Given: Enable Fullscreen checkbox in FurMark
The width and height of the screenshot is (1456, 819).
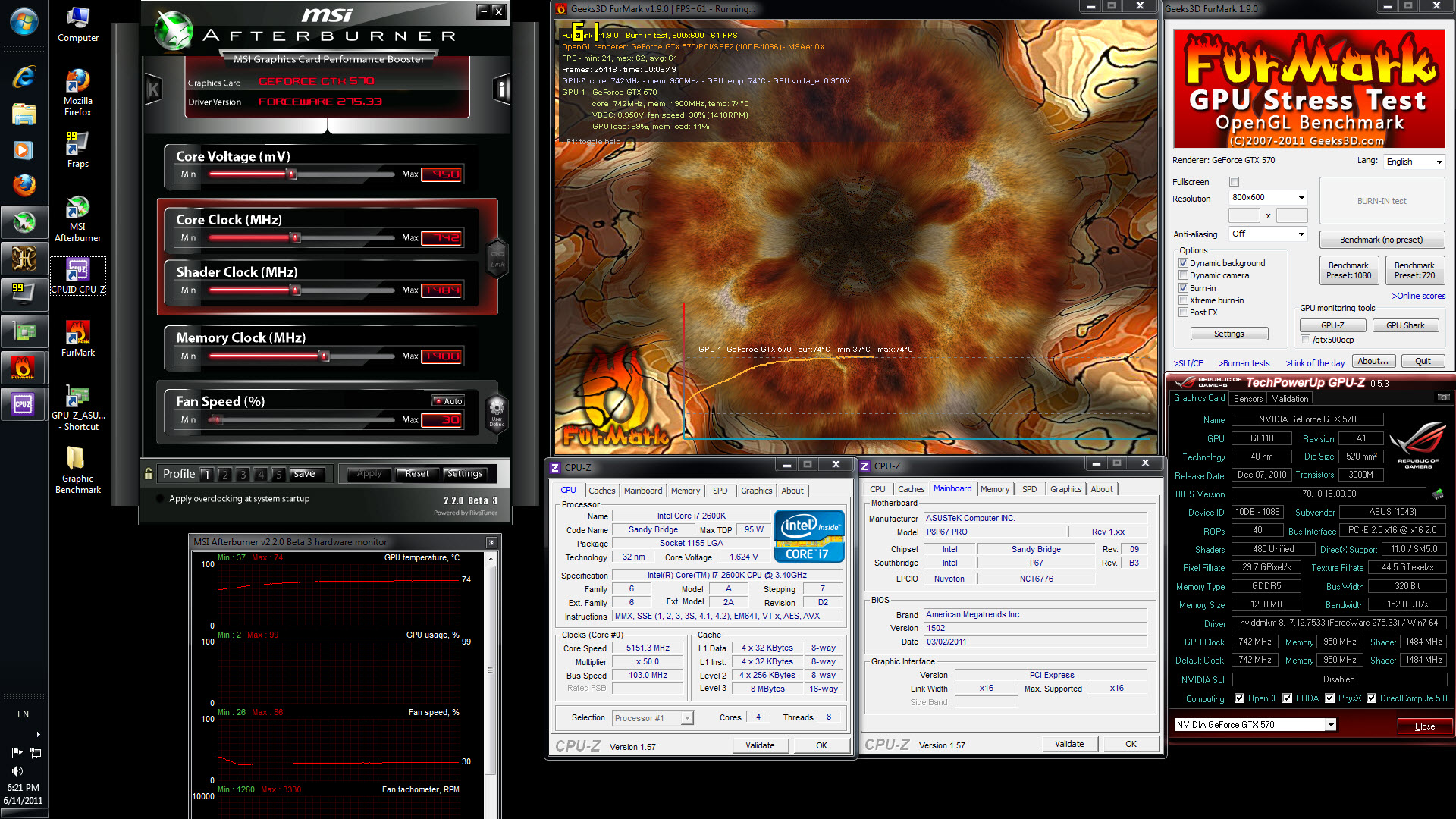Looking at the screenshot, I should coord(1234,182).
